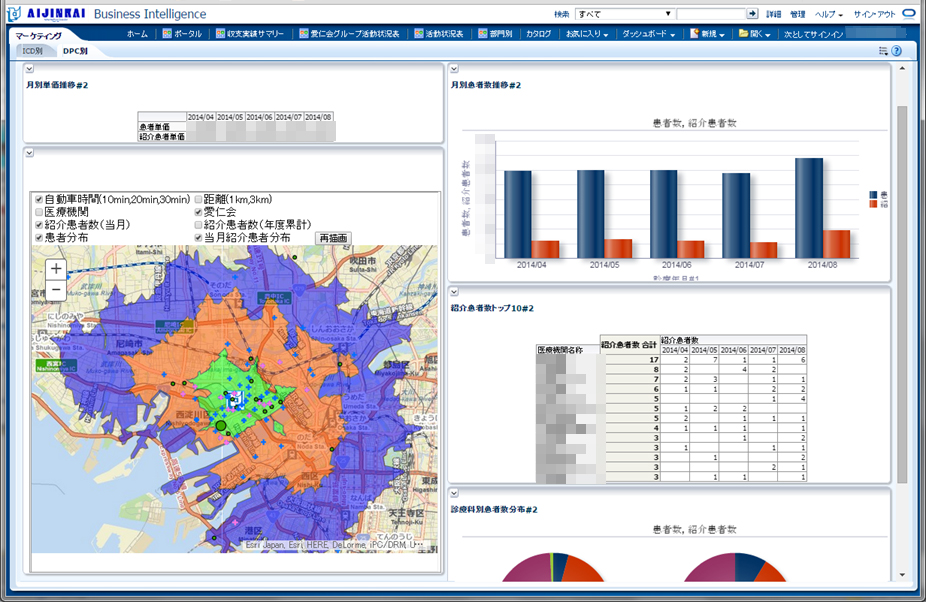
Task: Open the search scope すべて dropdown
Action: [623, 14]
